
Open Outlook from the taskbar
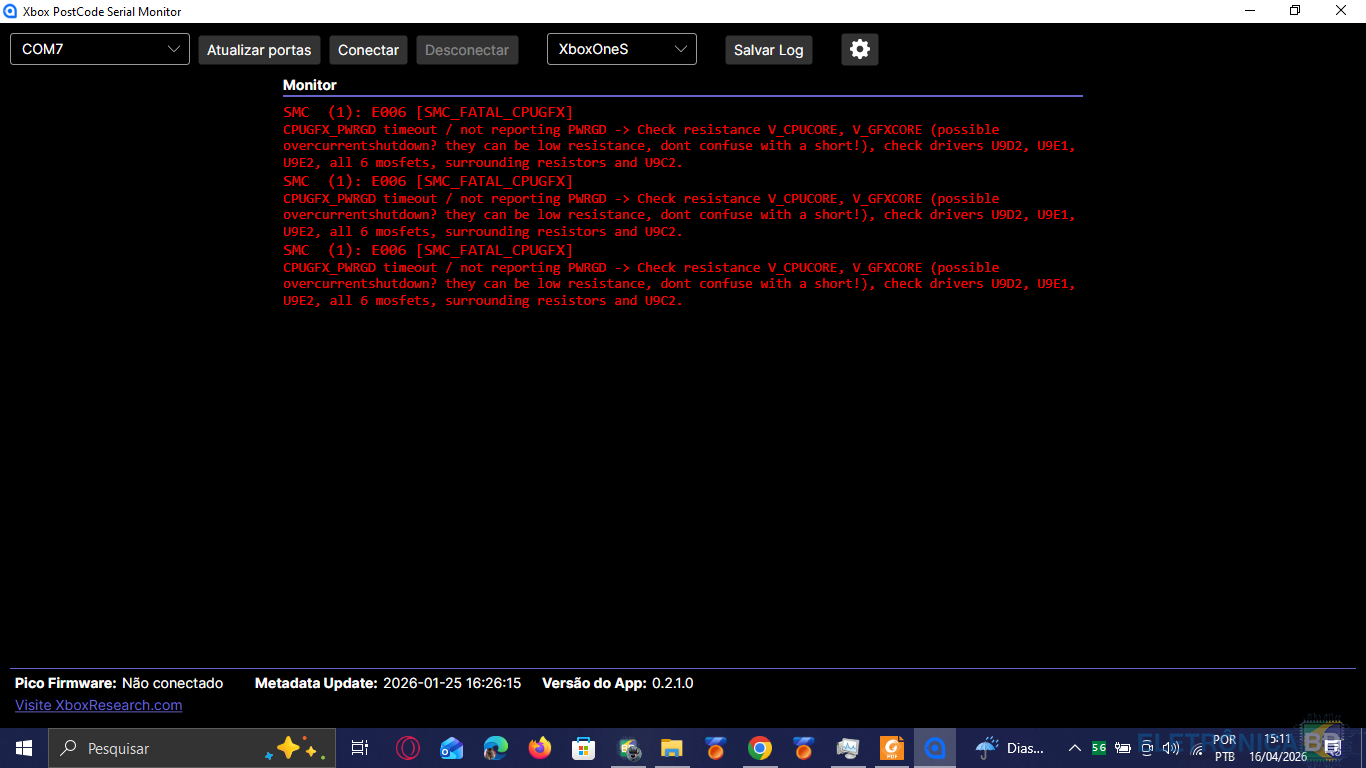click(451, 748)
